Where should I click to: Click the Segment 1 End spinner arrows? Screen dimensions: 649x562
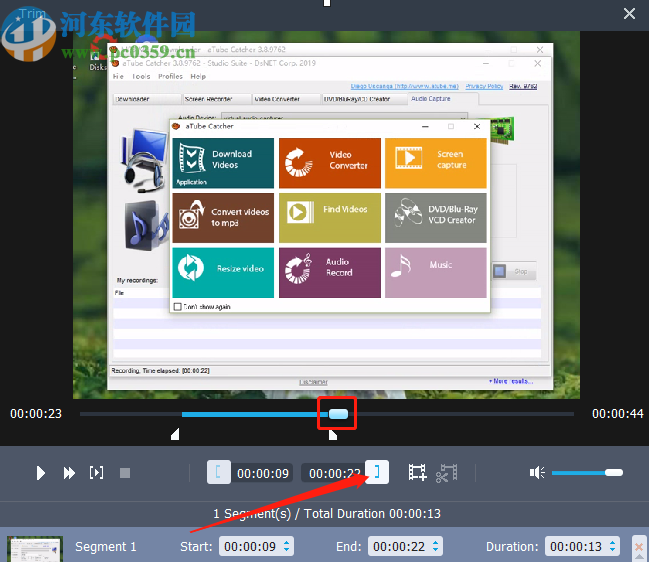point(435,546)
